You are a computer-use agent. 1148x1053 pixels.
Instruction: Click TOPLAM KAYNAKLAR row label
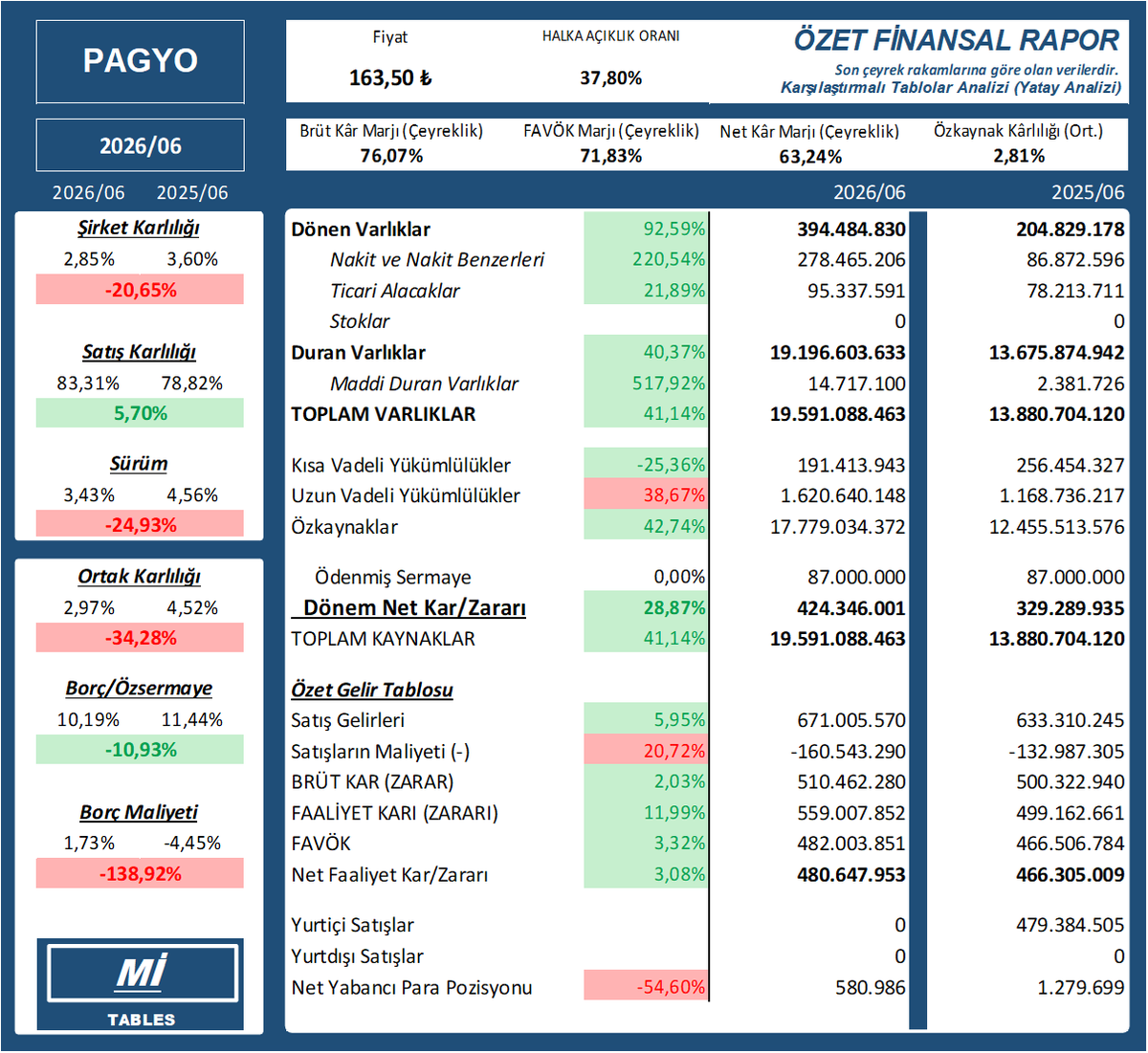coord(383,639)
